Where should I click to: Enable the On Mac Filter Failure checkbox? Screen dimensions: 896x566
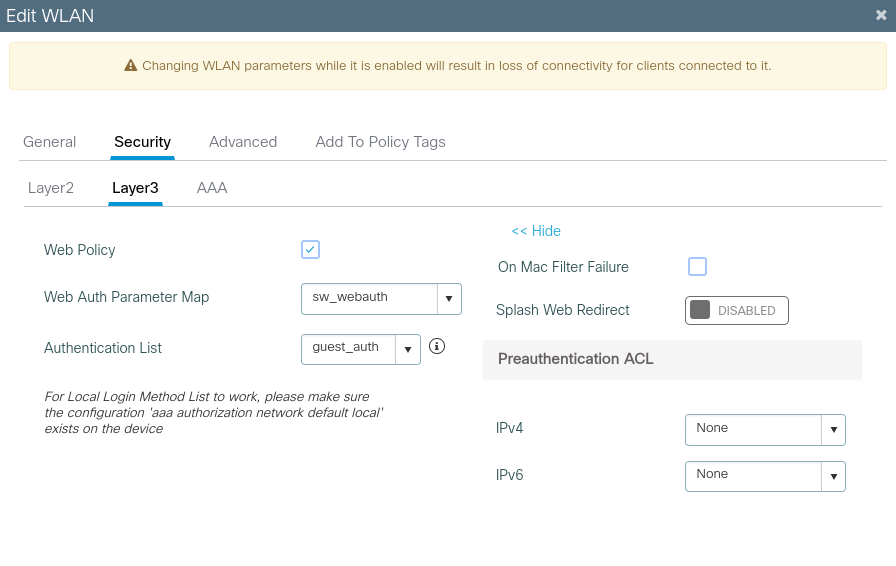(x=697, y=267)
